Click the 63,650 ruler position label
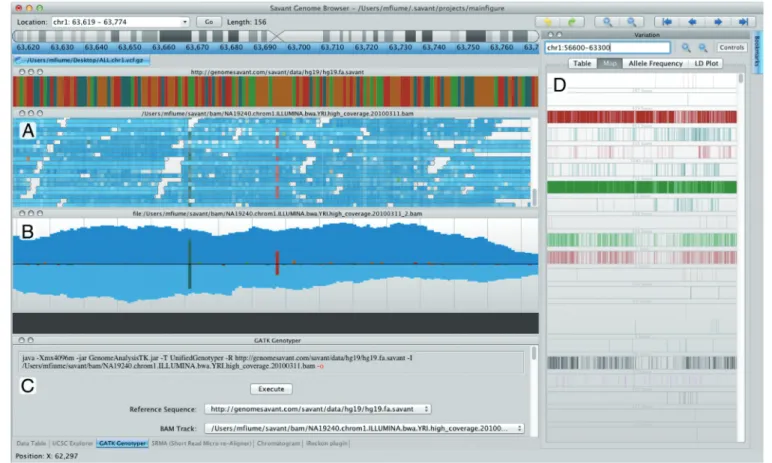The image size is (772, 463). pos(129,47)
